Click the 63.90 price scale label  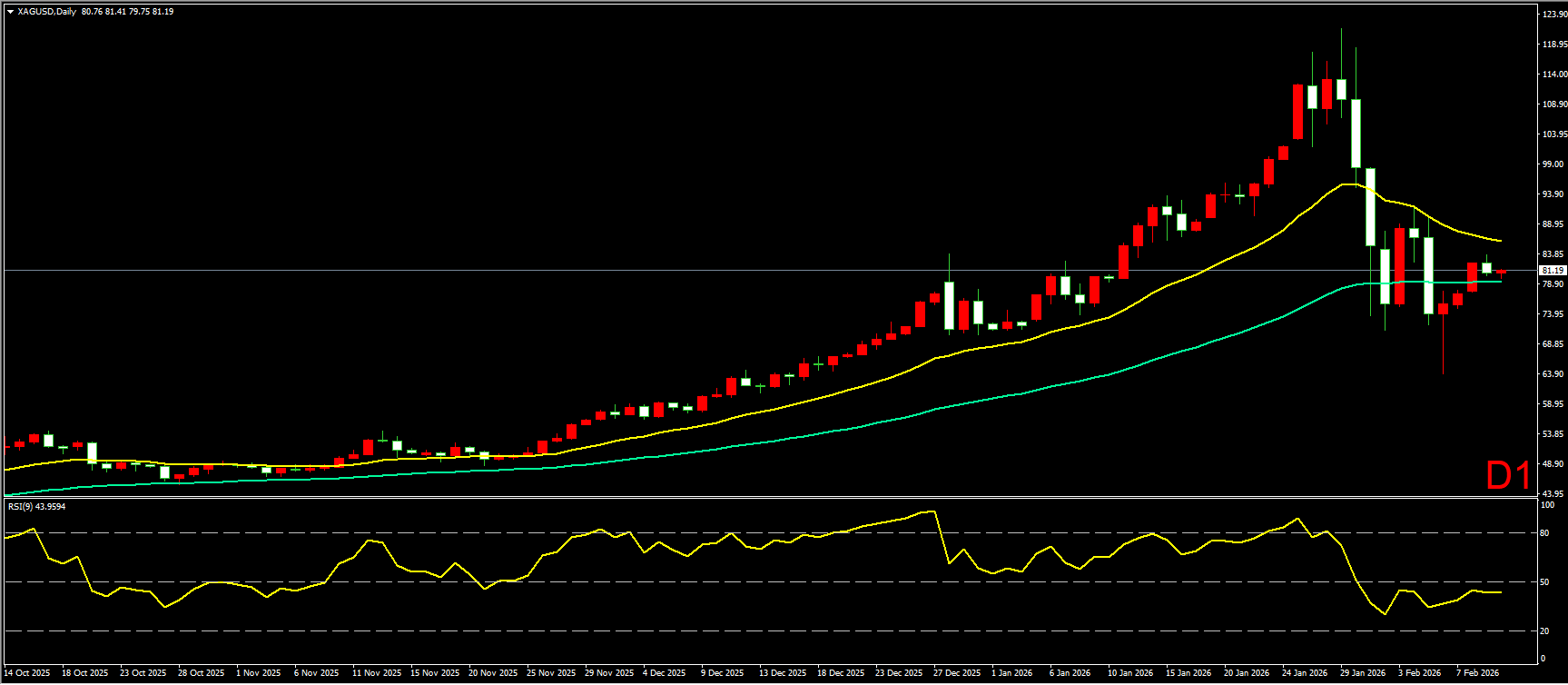1553,374
